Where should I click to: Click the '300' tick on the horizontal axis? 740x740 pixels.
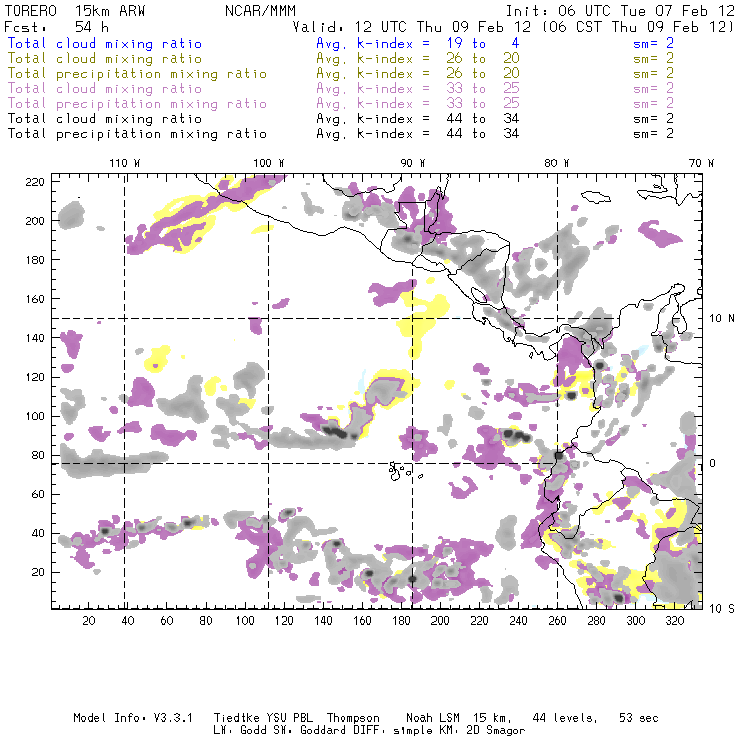(636, 621)
